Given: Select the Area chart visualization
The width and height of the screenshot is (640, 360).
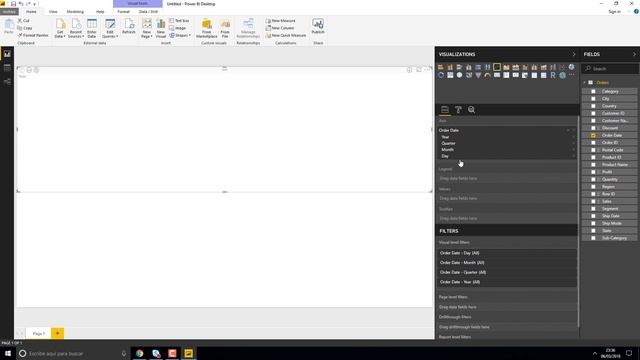Looking at the screenshot, I should coord(506,67).
